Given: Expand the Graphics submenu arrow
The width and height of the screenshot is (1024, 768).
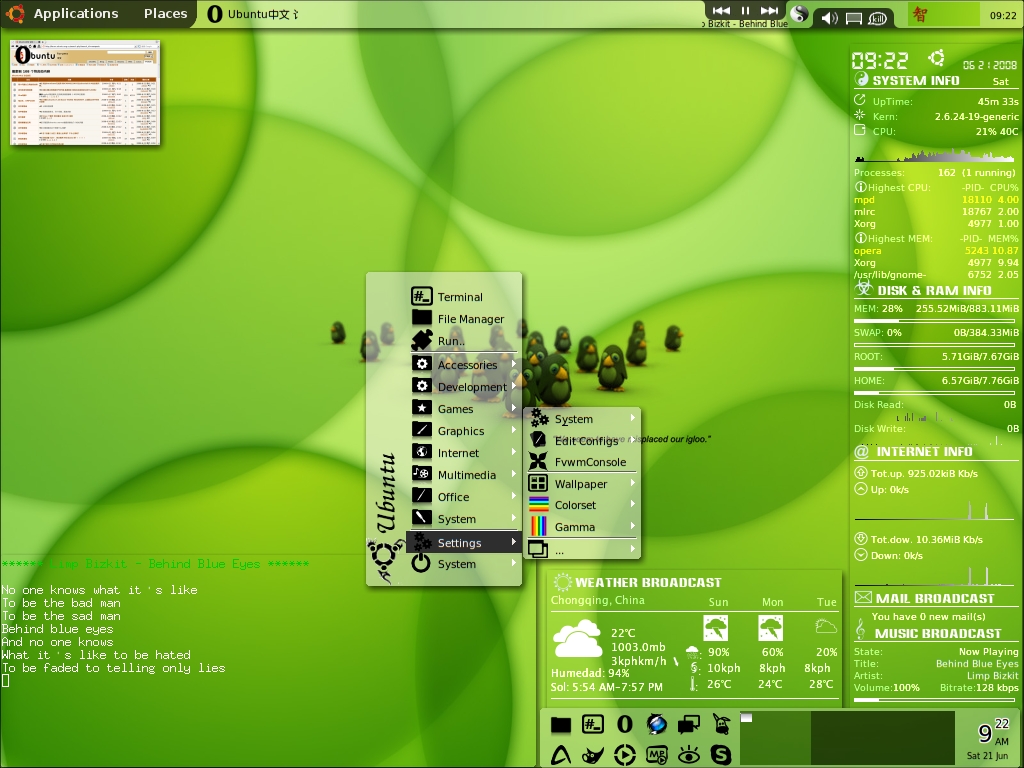Looking at the screenshot, I should (514, 430).
